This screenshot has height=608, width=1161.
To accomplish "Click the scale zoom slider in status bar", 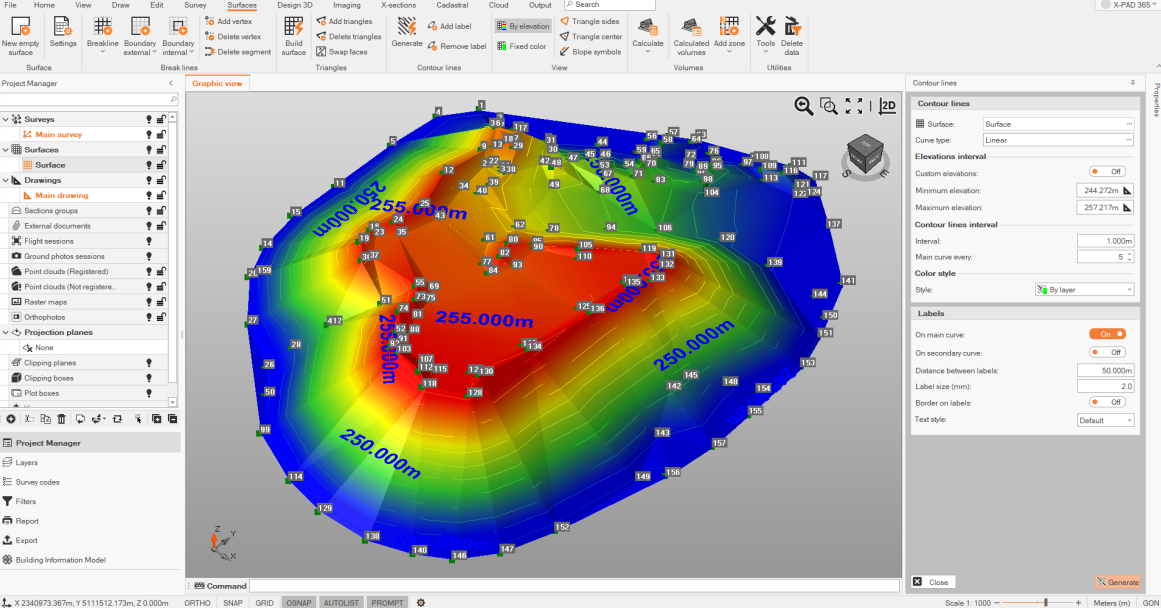I will [x=1046, y=603].
